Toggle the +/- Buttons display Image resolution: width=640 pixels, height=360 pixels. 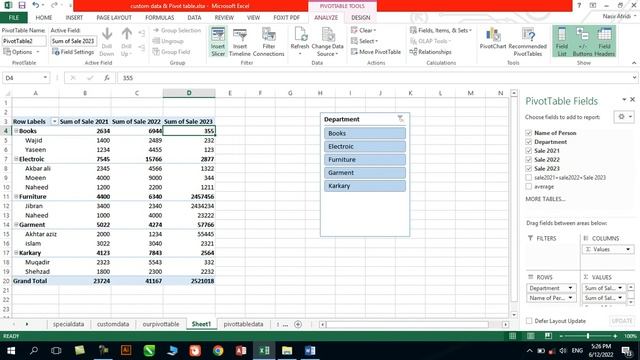click(582, 41)
